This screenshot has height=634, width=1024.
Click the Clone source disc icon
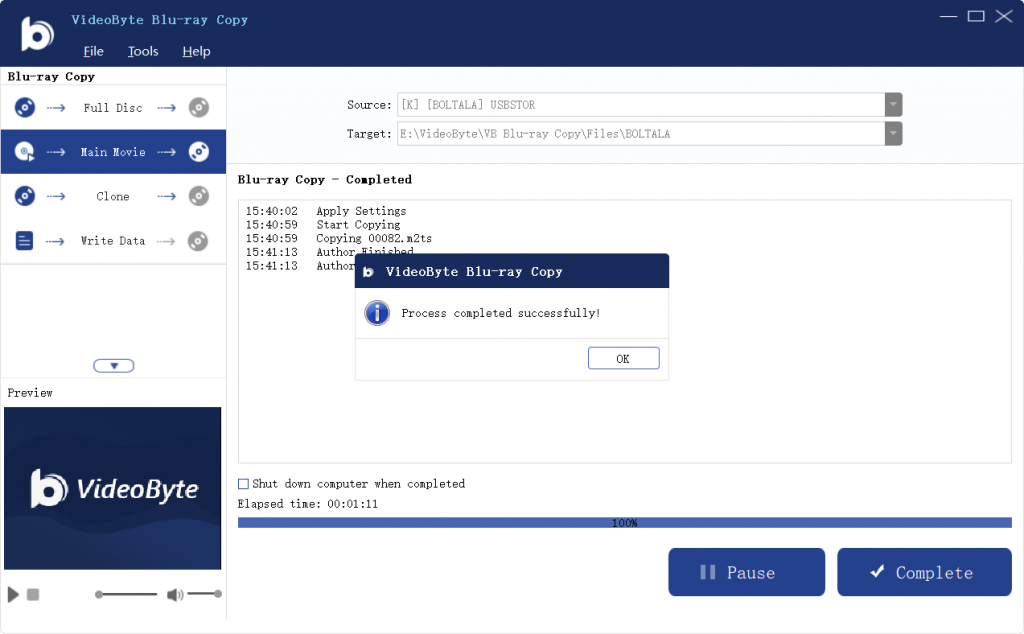click(x=25, y=196)
